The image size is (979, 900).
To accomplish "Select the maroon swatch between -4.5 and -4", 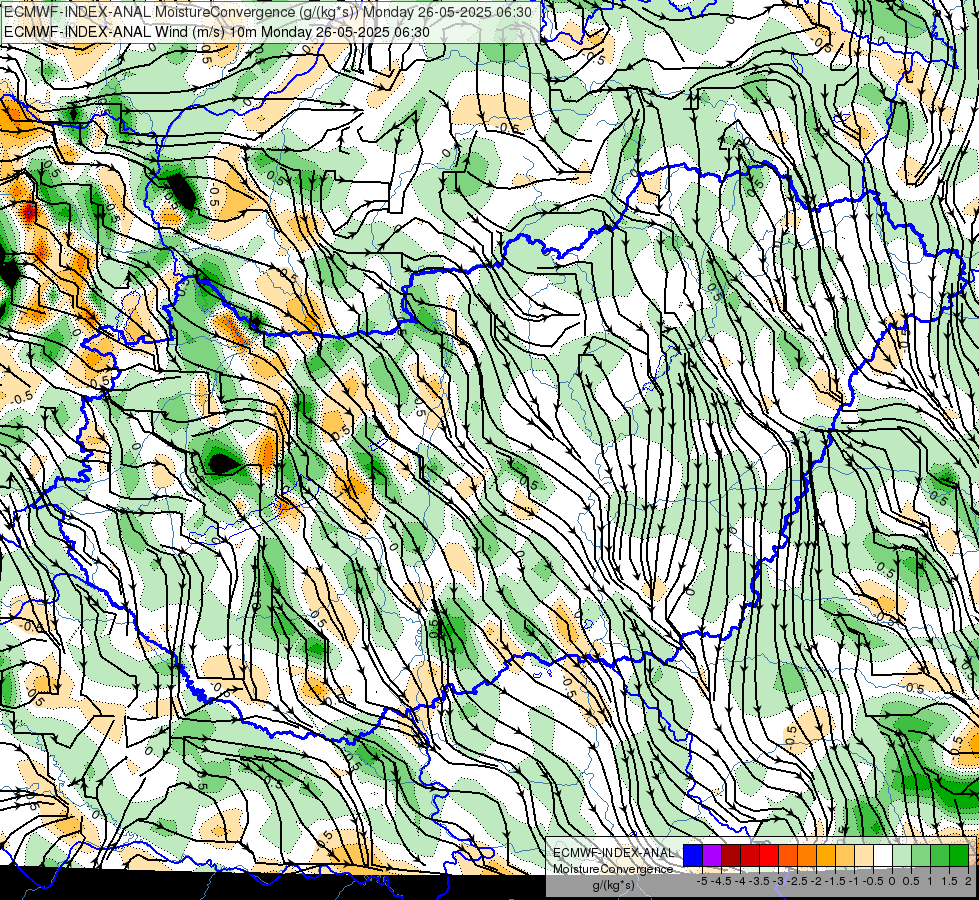I will (x=731, y=855).
